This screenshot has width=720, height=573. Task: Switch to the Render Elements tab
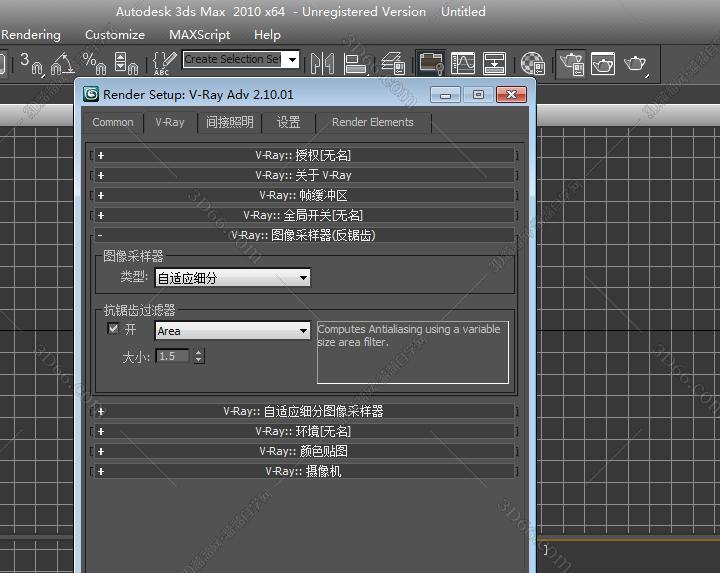[x=372, y=122]
